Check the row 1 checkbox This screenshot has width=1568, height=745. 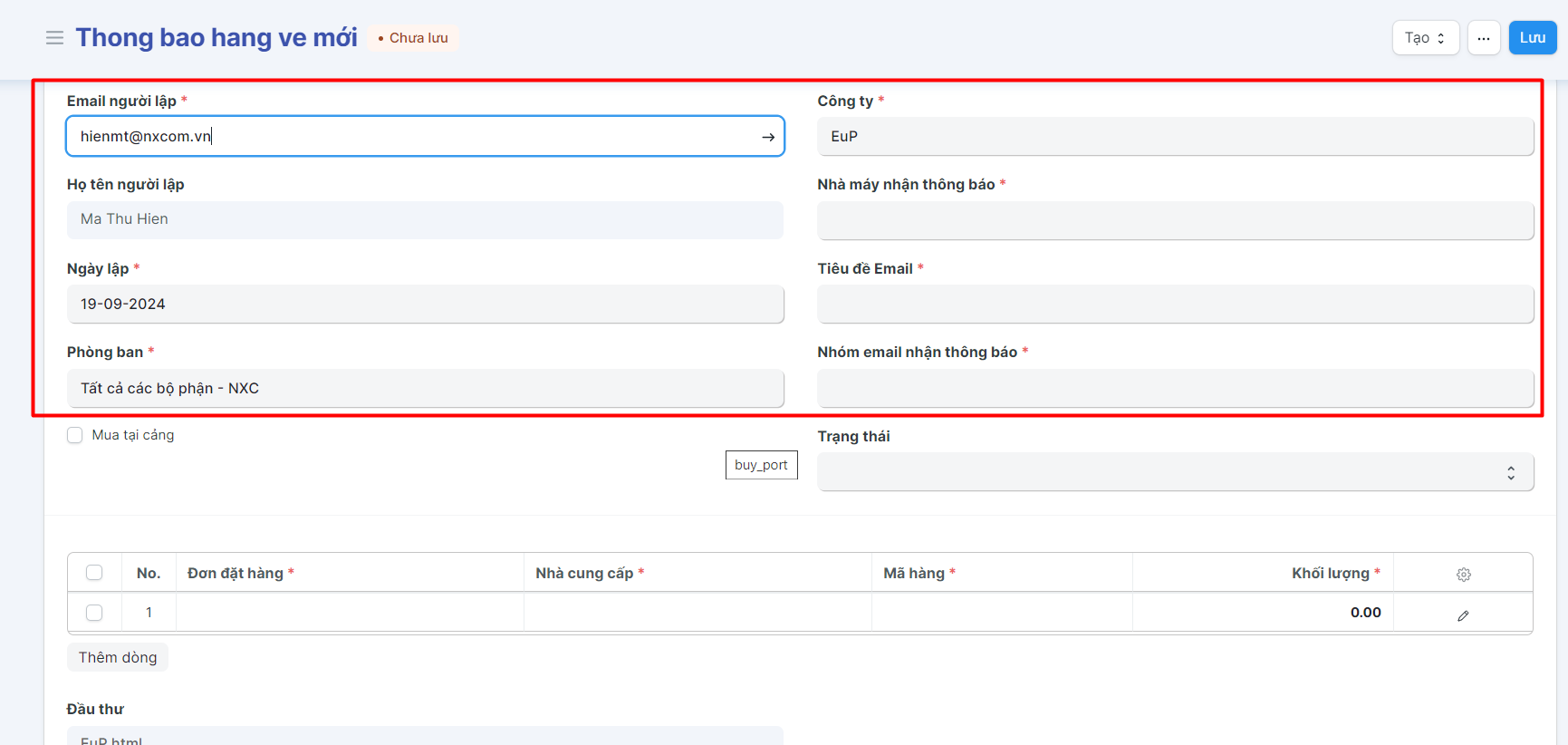tap(94, 613)
